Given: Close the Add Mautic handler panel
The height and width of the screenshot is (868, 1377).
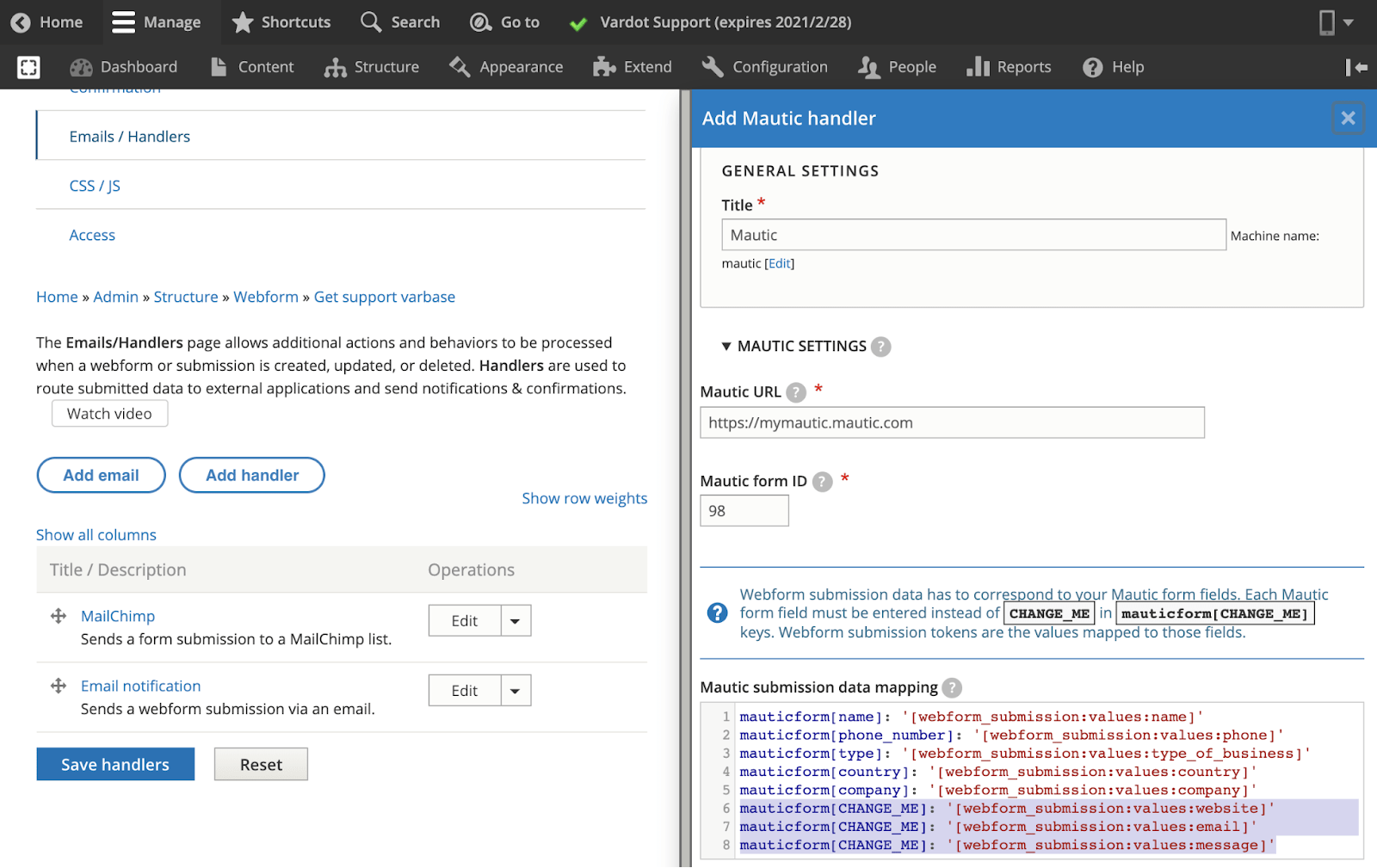Looking at the screenshot, I should (1348, 118).
